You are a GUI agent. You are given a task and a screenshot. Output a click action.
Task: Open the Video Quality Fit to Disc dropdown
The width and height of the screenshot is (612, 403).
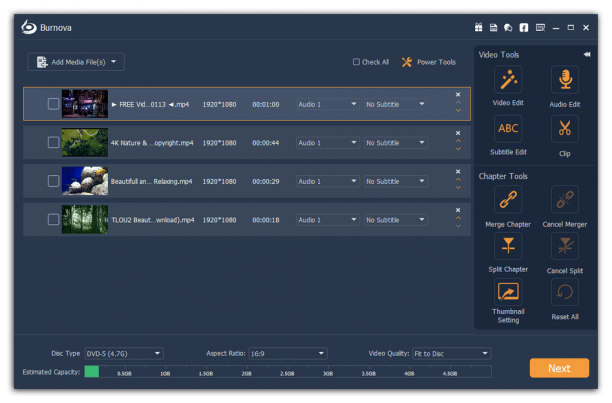(x=452, y=353)
